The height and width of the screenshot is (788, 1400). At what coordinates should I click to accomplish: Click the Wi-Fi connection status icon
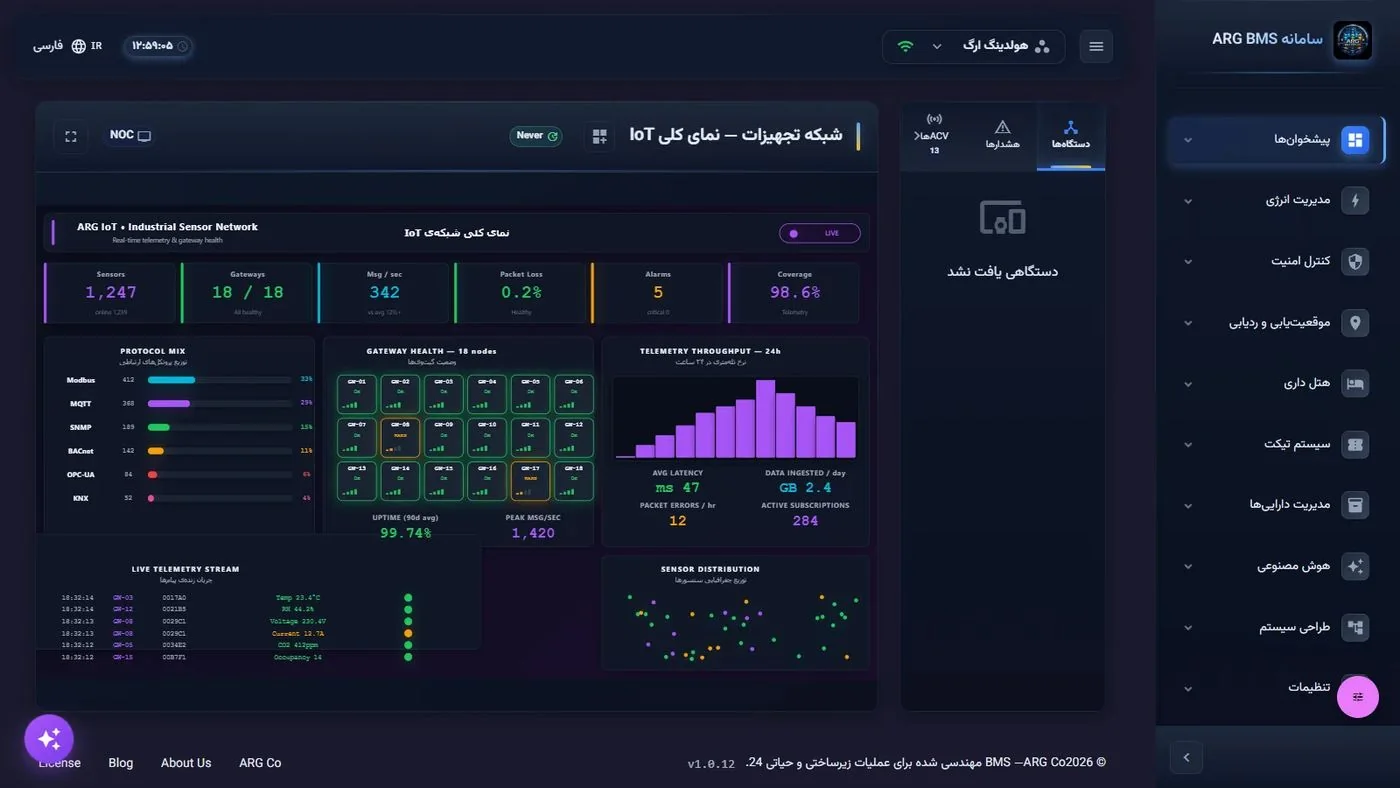pos(905,46)
